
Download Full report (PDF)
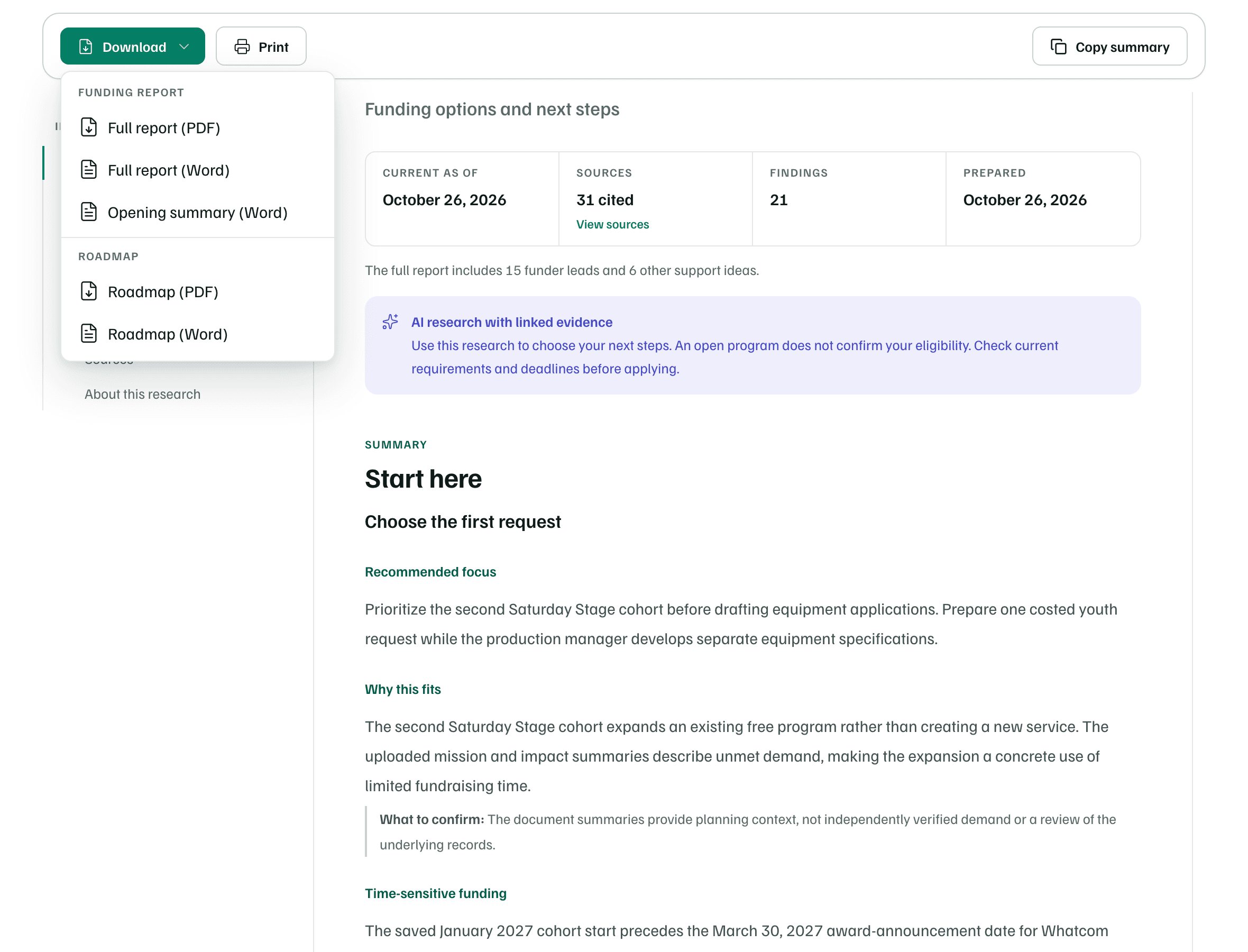click(x=197, y=127)
